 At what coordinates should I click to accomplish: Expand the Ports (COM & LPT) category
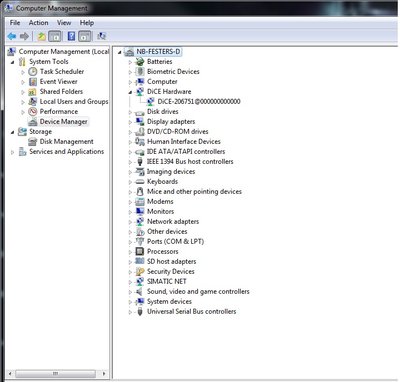pyautogui.click(x=130, y=242)
